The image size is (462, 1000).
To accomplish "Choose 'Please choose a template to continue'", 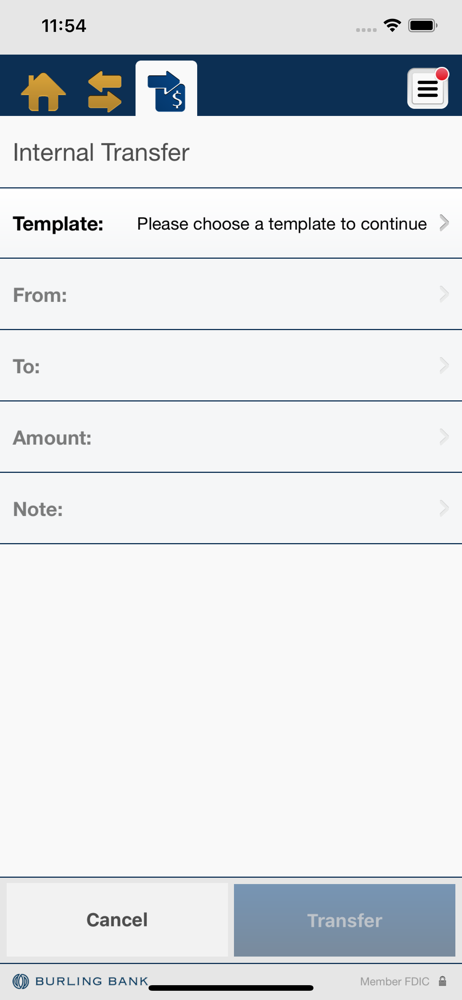I will [282, 224].
